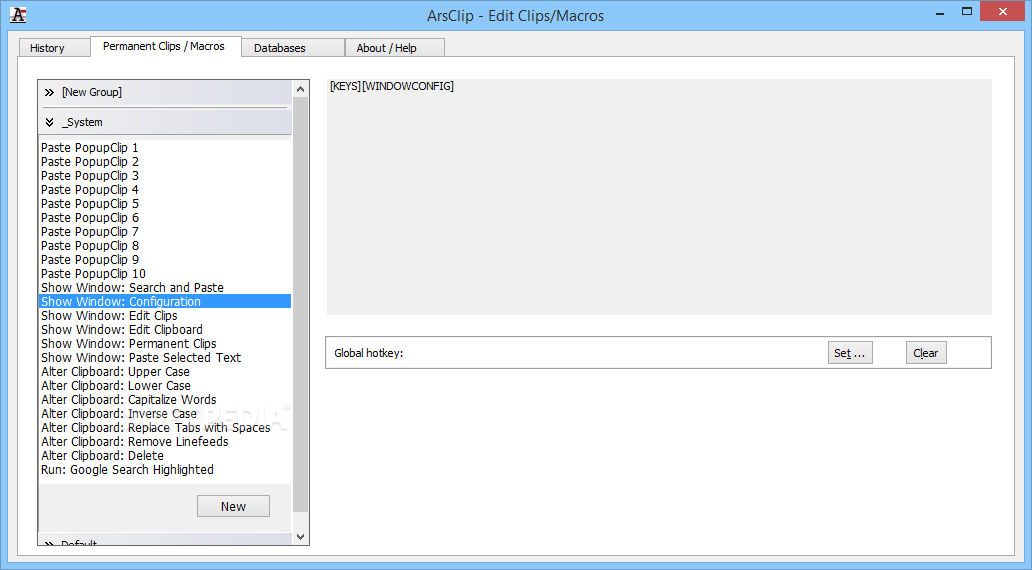The width and height of the screenshot is (1032, 570).
Task: Close the Edit Clips/Macros window
Action: (x=1003, y=11)
